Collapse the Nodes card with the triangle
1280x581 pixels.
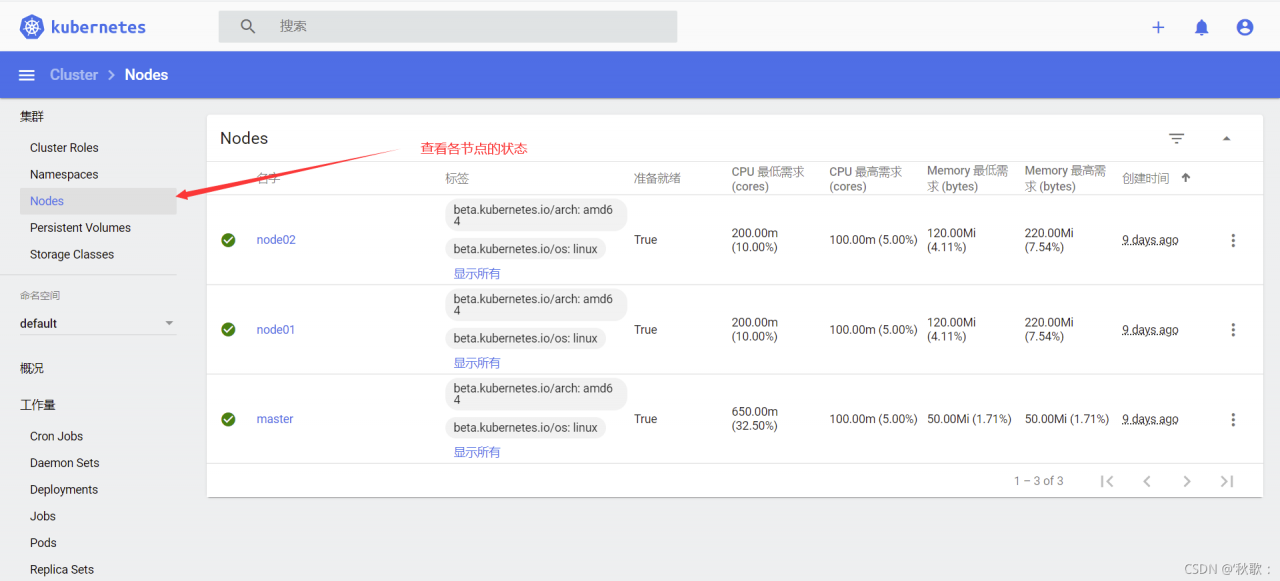click(1227, 138)
